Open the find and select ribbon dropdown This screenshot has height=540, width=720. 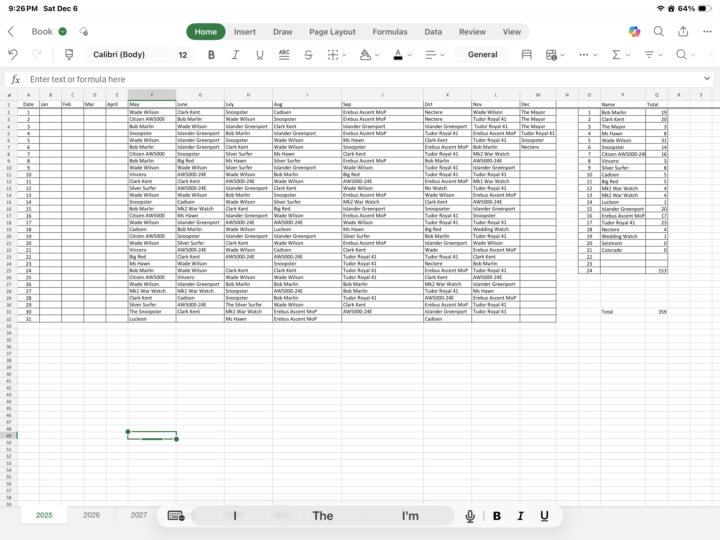[x=686, y=55]
